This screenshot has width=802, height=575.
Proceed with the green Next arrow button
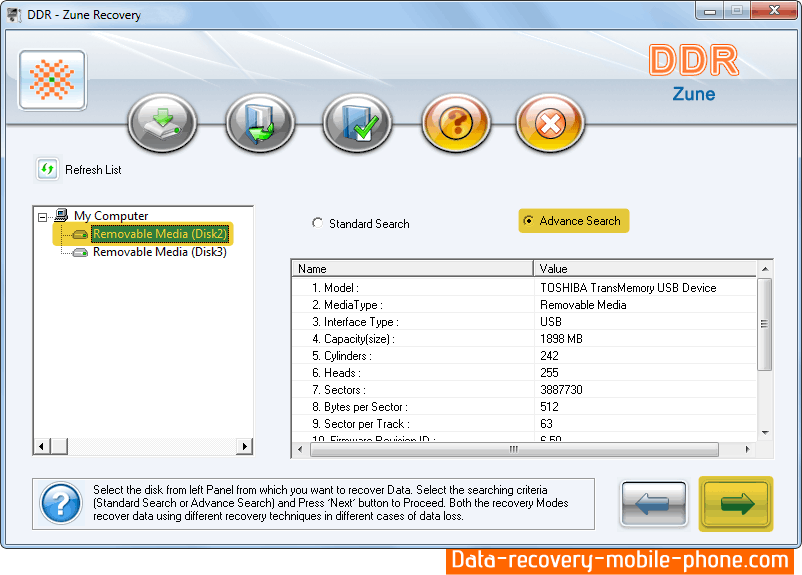736,504
